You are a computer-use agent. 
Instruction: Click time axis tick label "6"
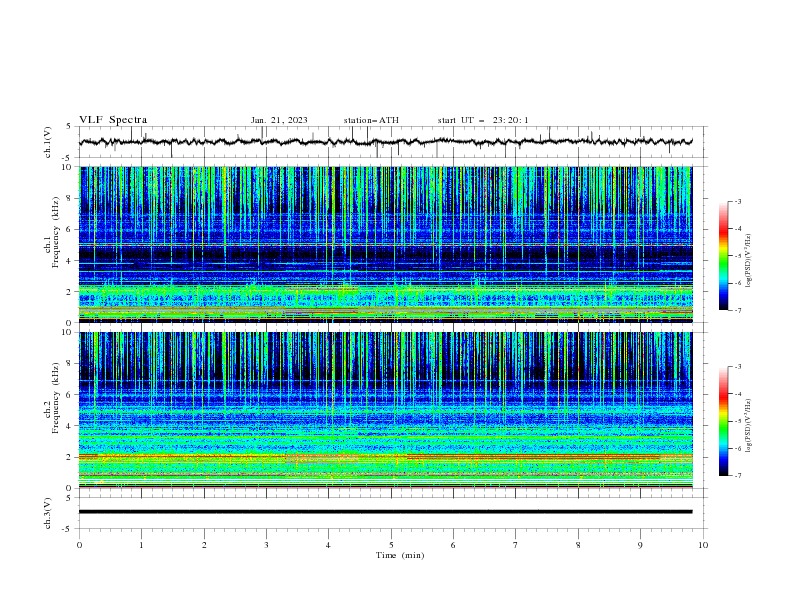click(453, 545)
